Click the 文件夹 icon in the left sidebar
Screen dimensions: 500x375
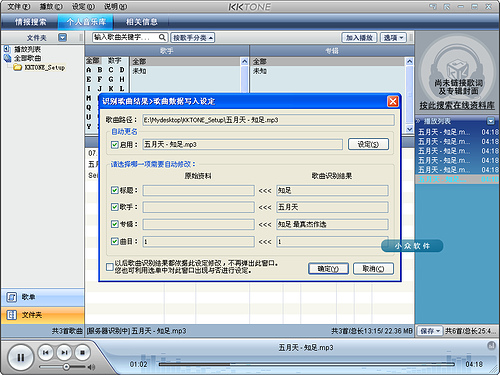click(12, 315)
